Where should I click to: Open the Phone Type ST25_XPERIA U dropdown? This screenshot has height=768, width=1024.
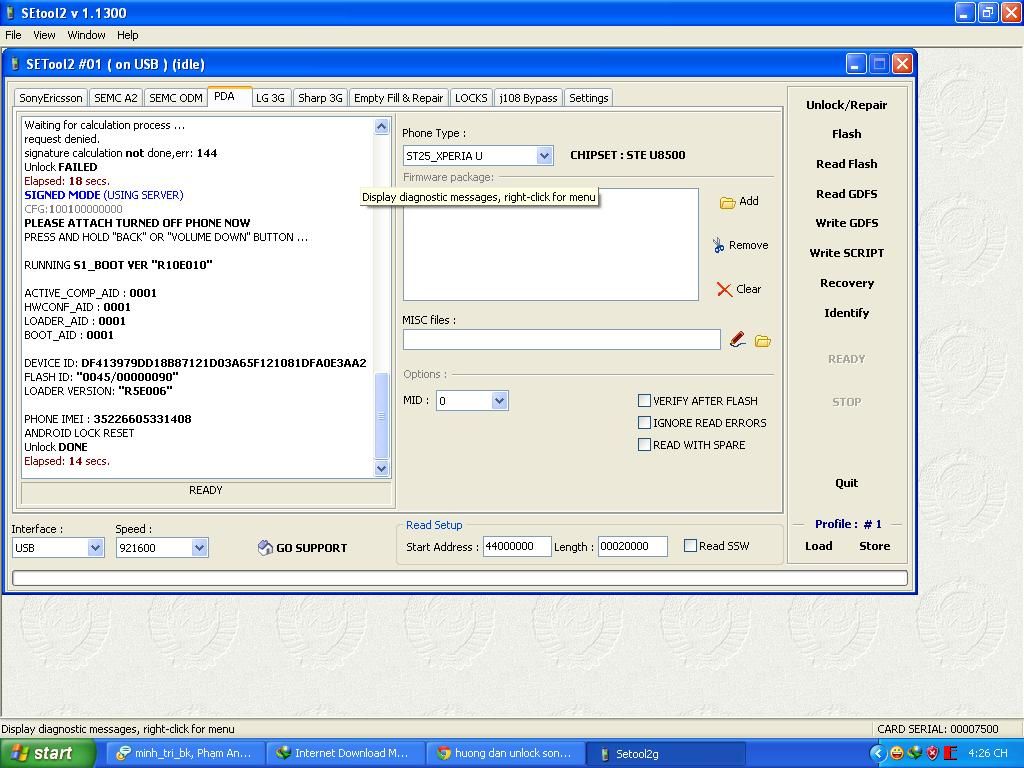pyautogui.click(x=544, y=155)
